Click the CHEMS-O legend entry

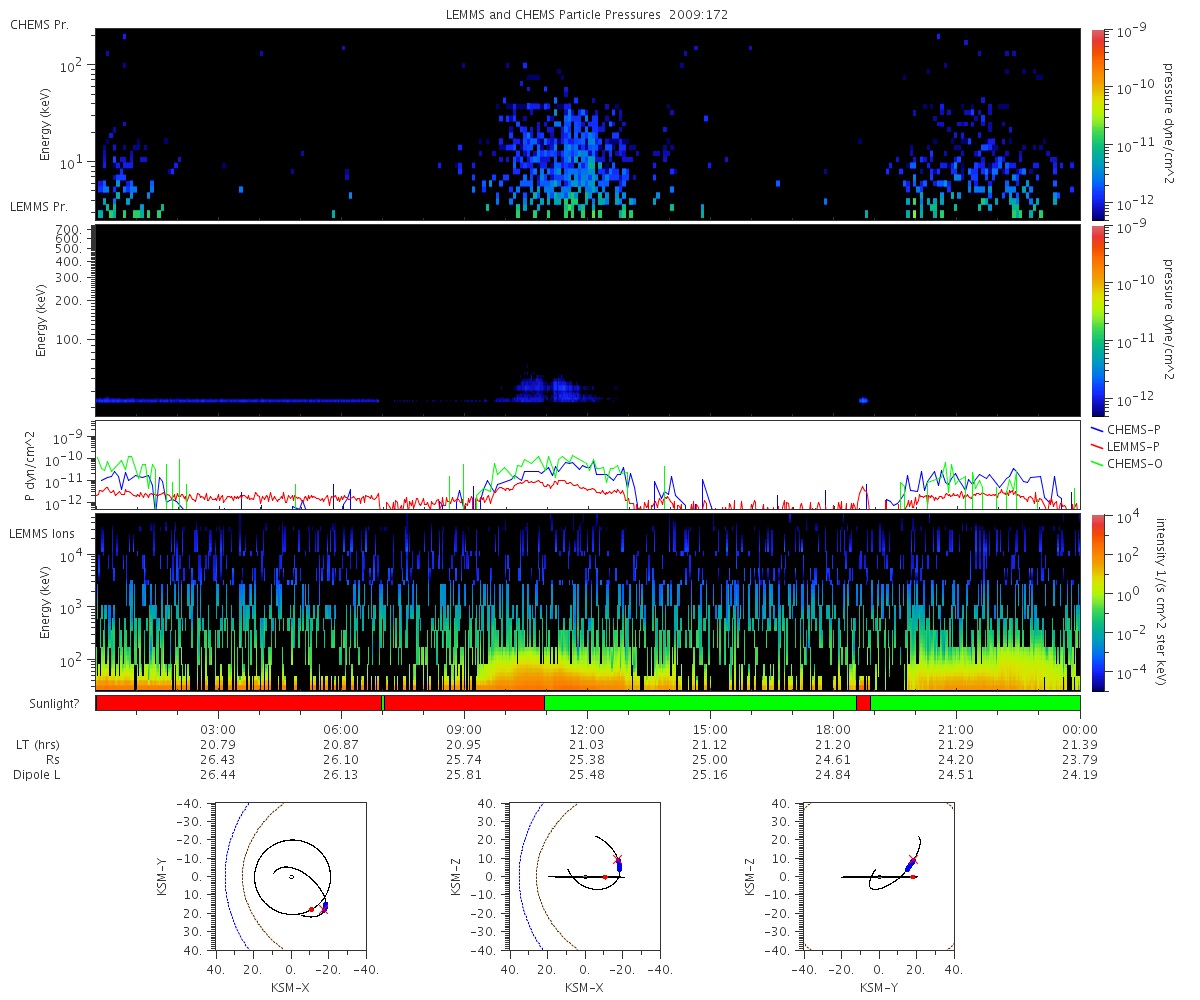[x=1134, y=463]
